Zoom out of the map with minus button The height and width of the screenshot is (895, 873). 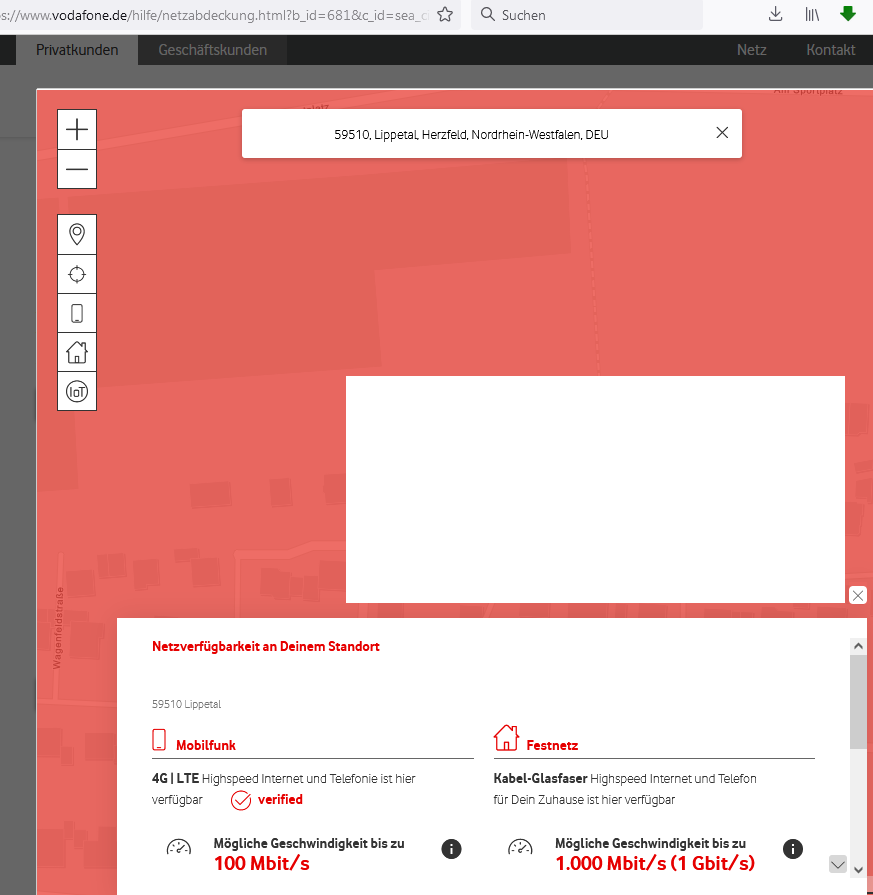click(77, 170)
